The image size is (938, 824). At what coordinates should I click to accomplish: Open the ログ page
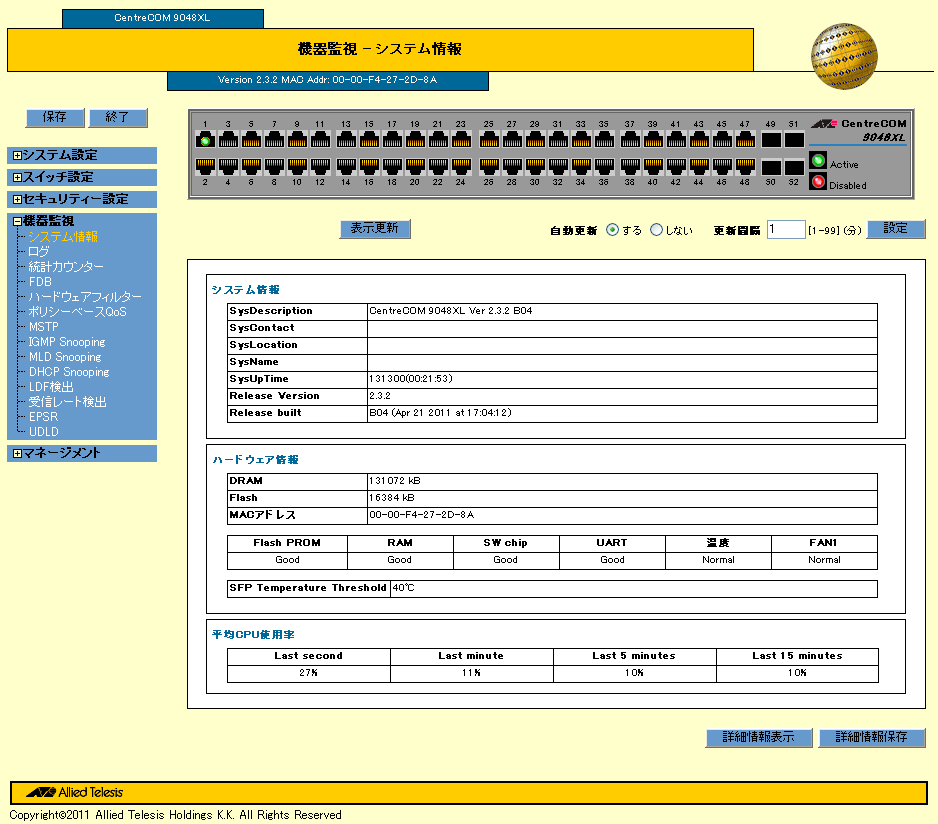pos(39,252)
